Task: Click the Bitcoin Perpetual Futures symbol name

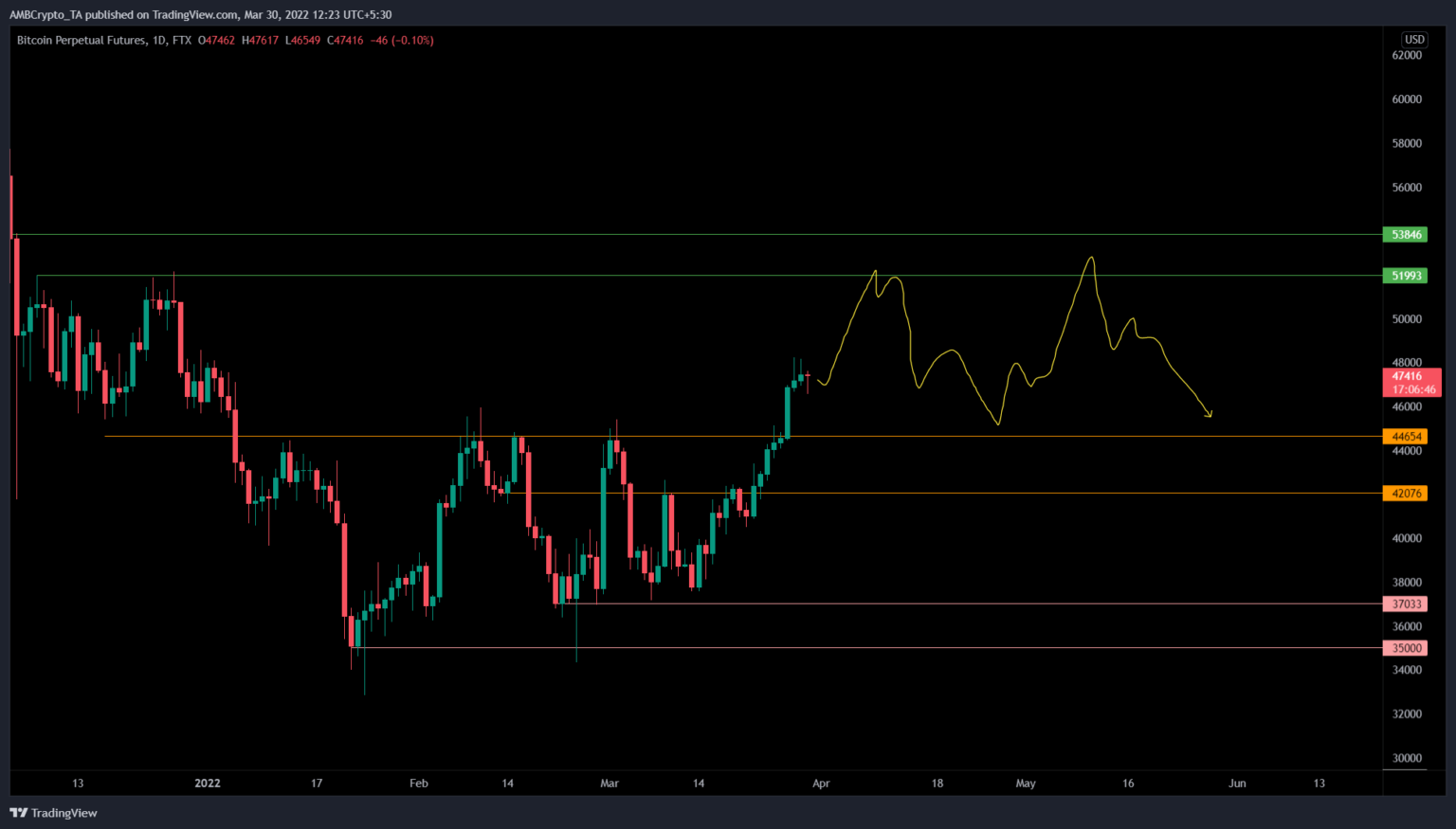Action: click(x=81, y=41)
